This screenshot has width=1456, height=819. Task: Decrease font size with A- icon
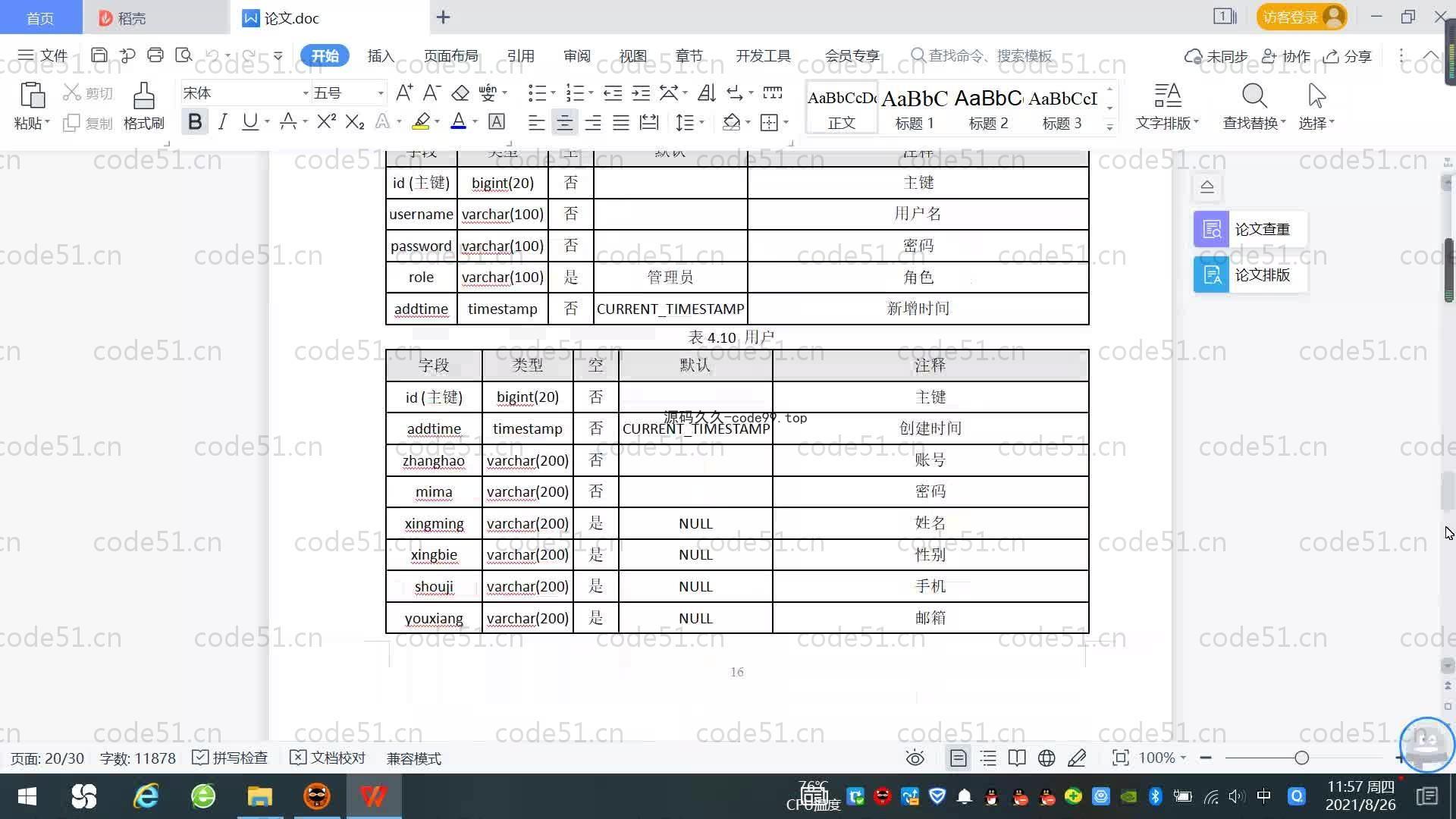point(431,93)
